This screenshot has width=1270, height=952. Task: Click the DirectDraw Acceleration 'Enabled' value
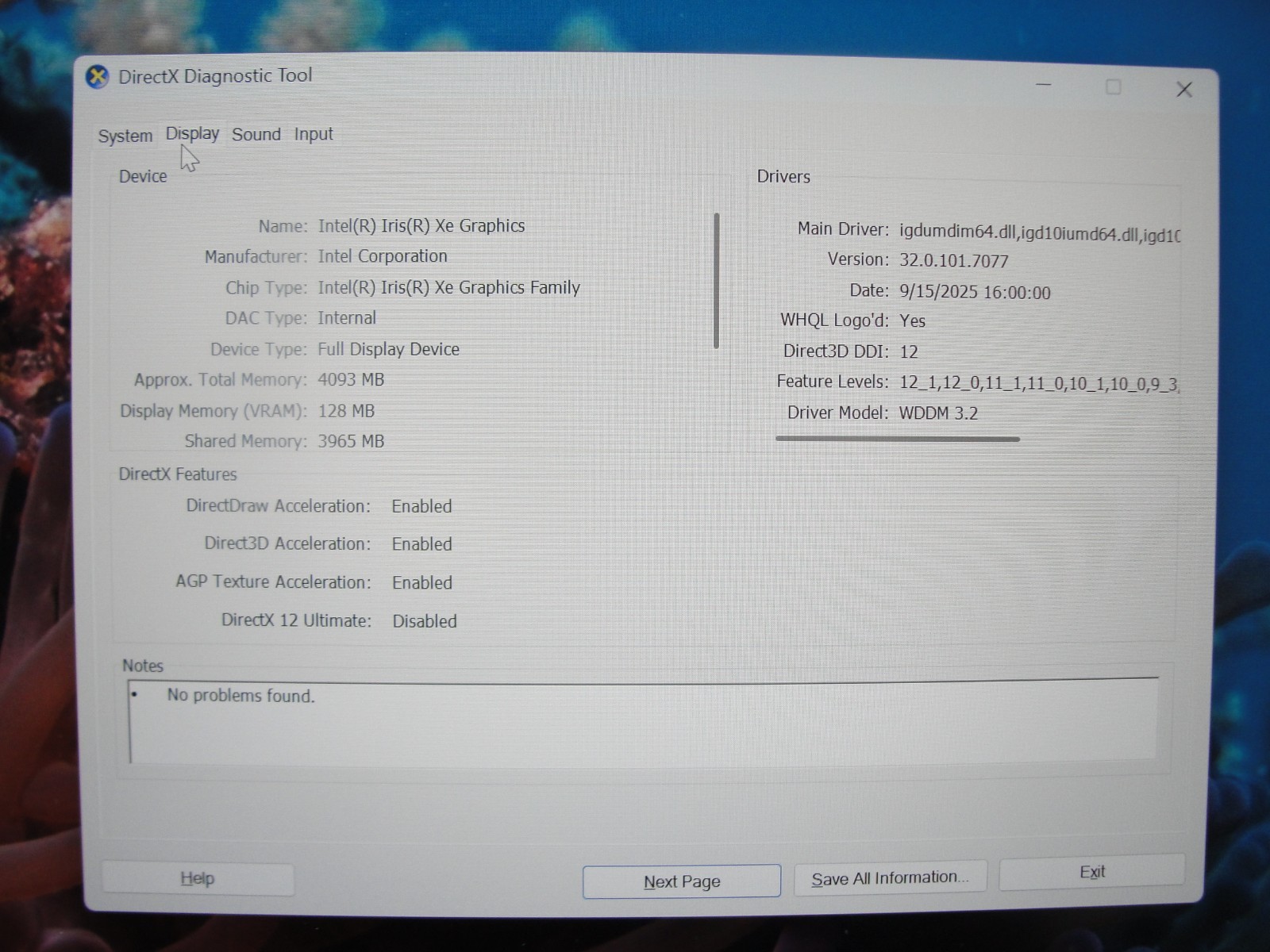[x=421, y=506]
